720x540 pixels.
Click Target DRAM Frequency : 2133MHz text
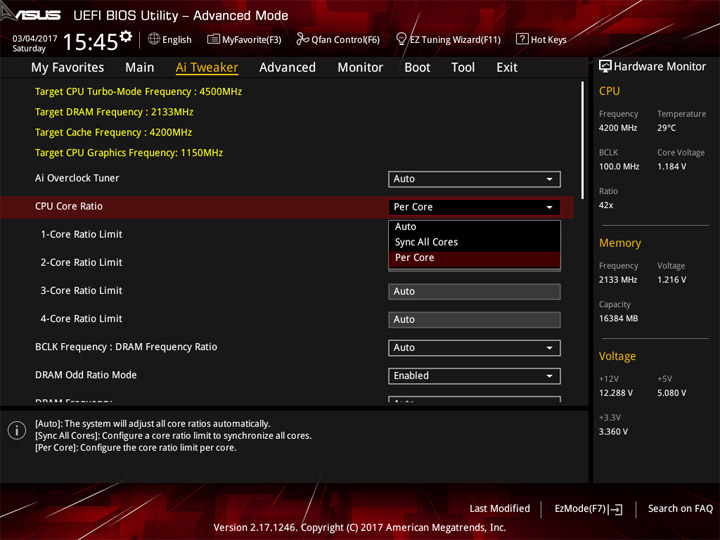click(x=114, y=112)
